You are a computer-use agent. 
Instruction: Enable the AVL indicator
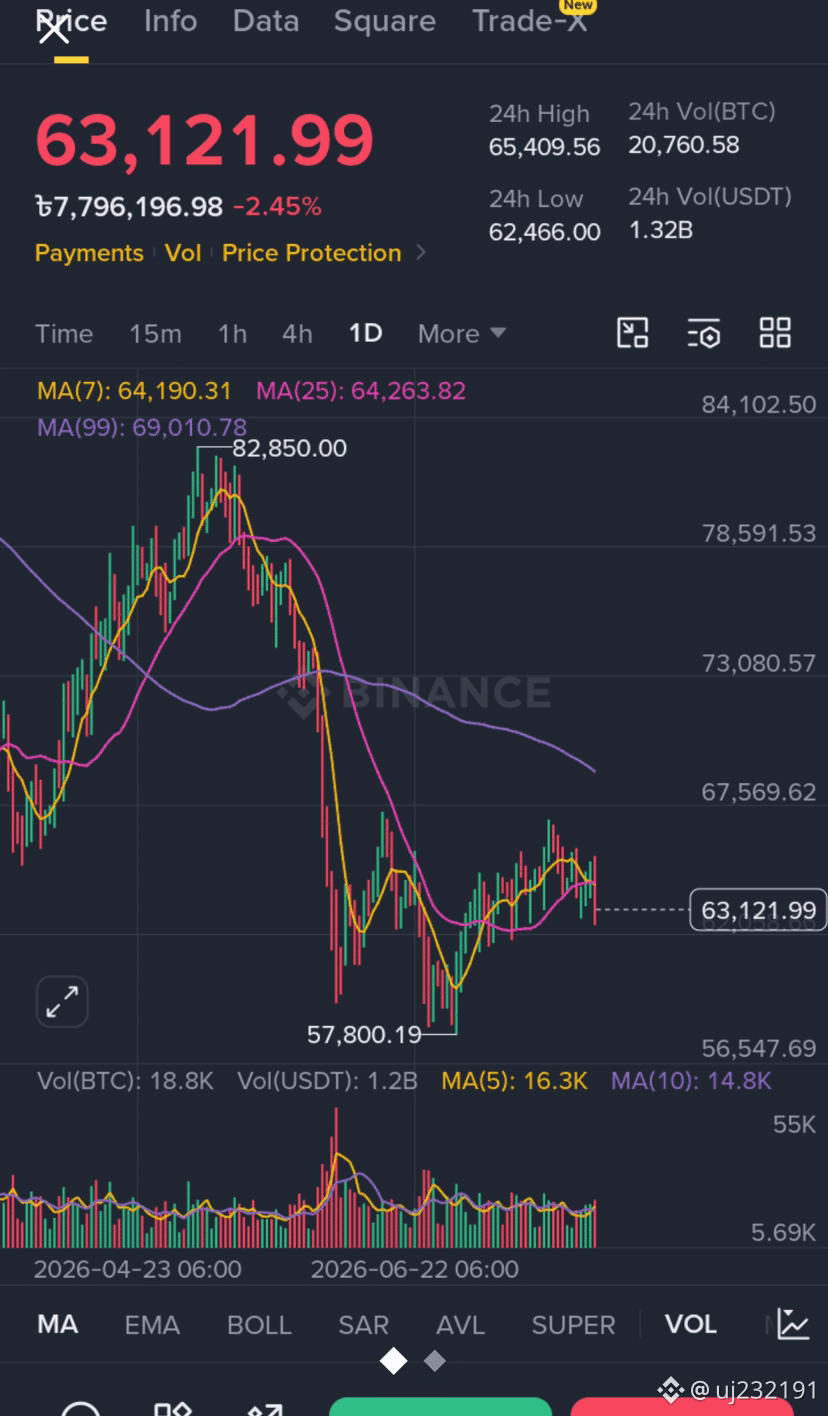point(460,1325)
